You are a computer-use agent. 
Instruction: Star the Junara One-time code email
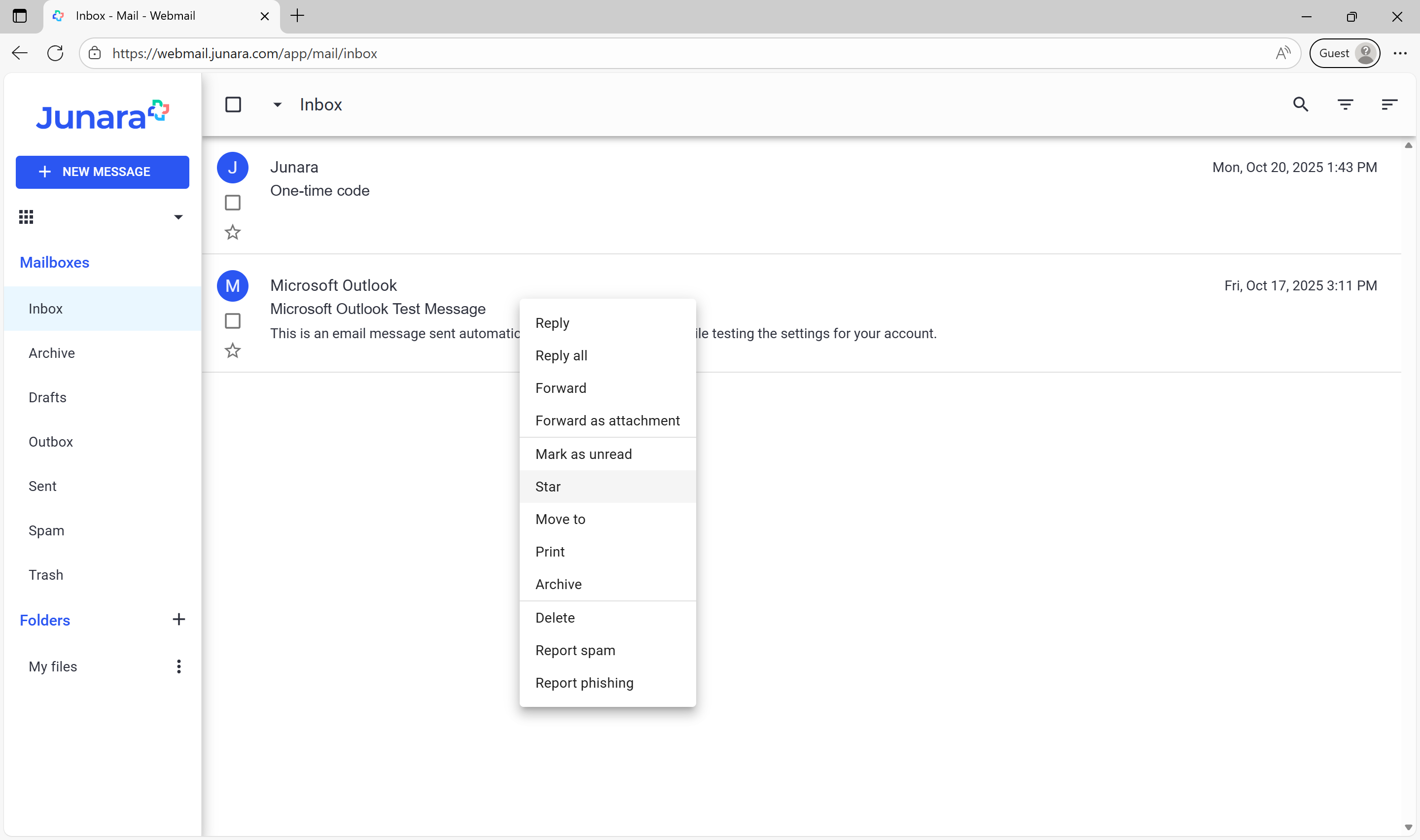tap(233, 232)
